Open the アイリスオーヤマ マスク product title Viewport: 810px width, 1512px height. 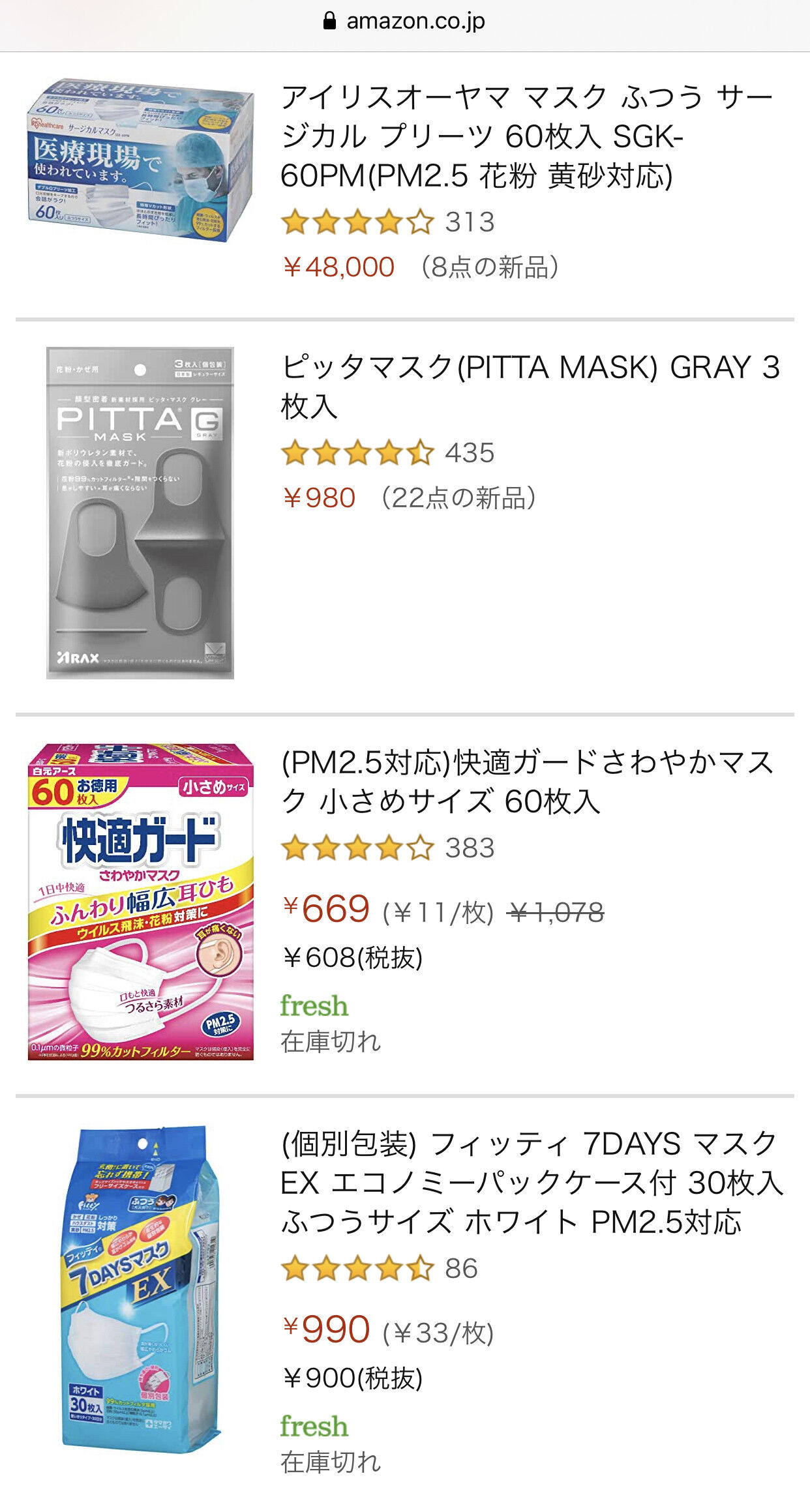coord(526,136)
